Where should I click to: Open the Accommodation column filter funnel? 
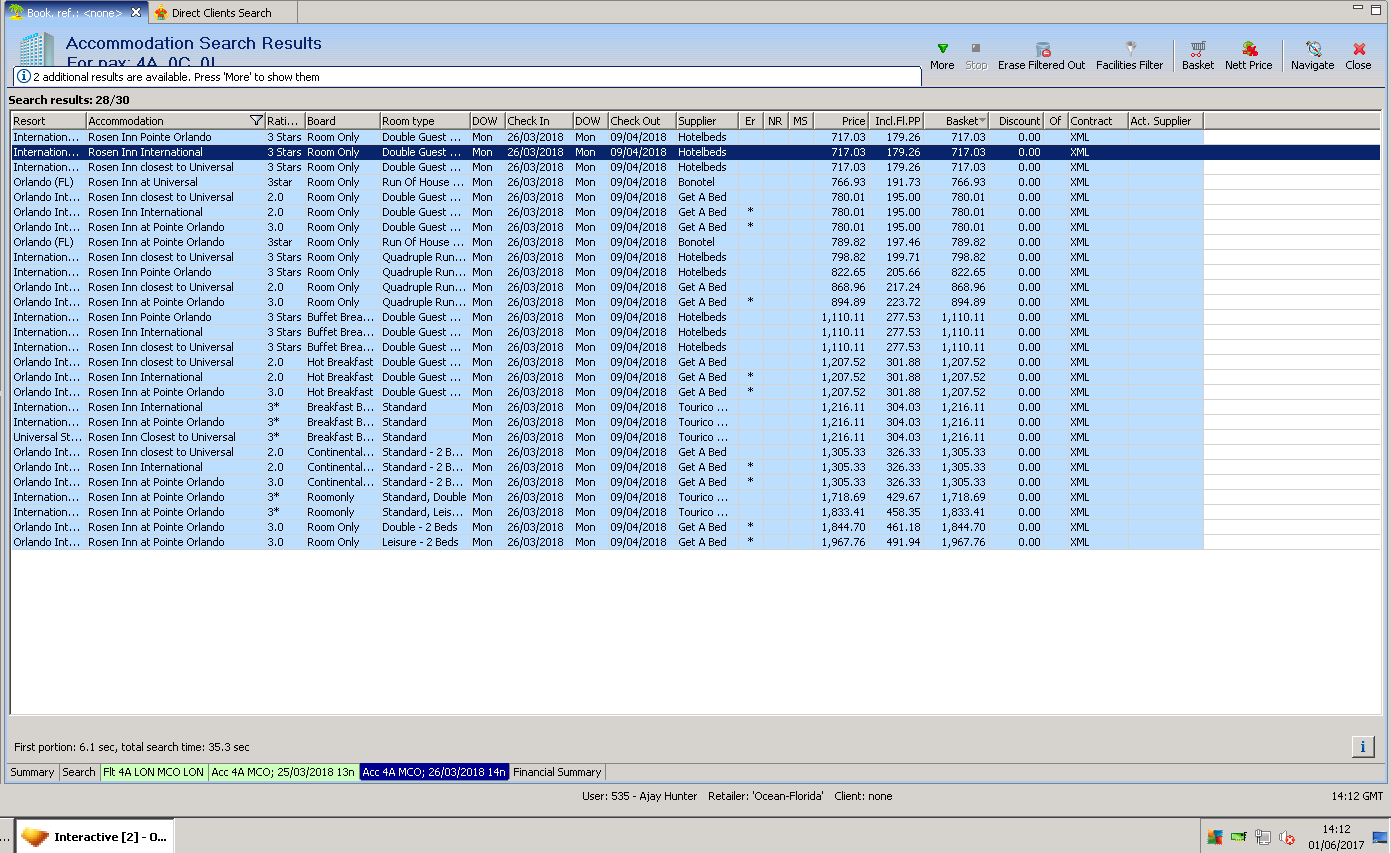256,121
